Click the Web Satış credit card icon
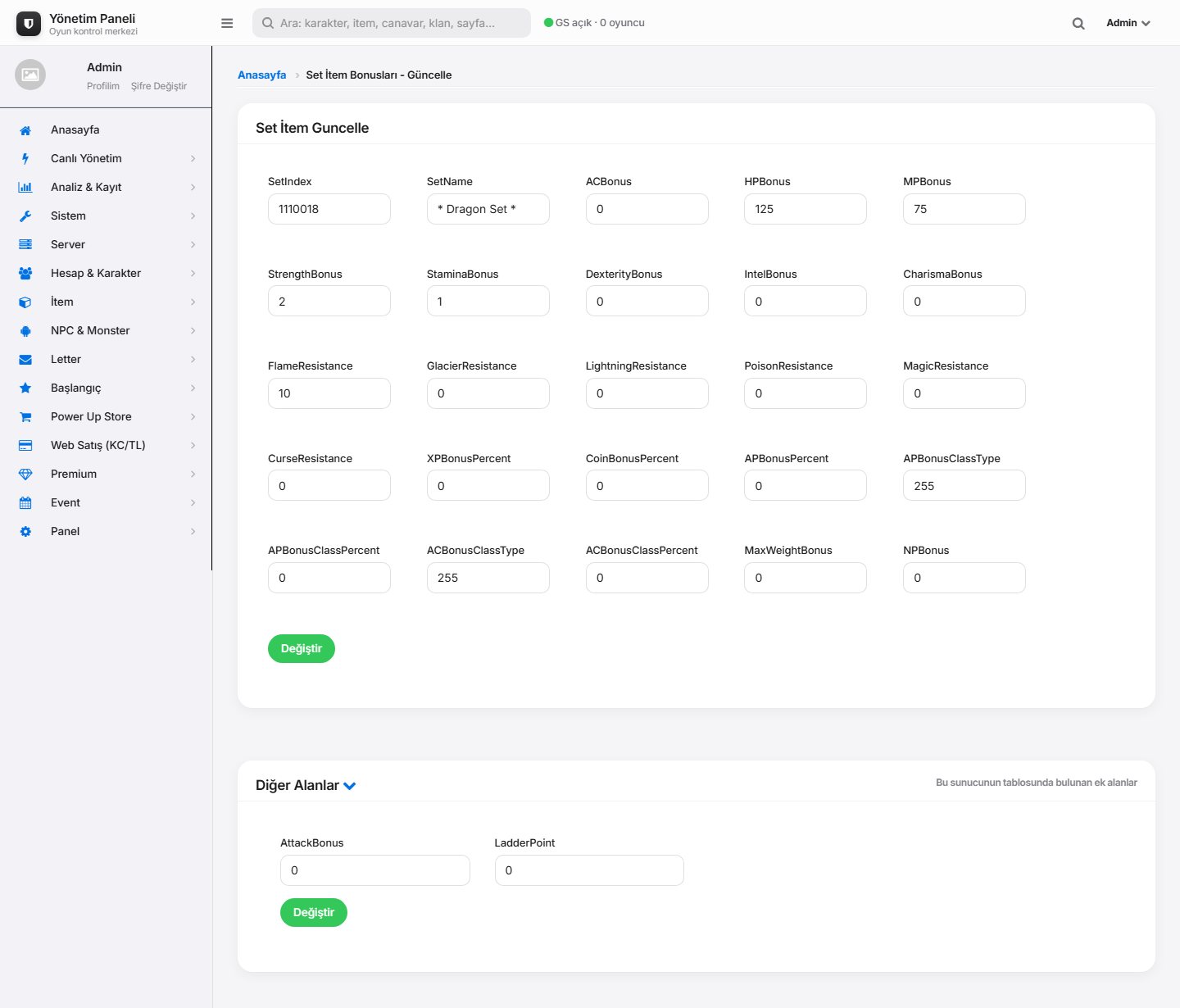The image size is (1180, 1008). point(25,446)
